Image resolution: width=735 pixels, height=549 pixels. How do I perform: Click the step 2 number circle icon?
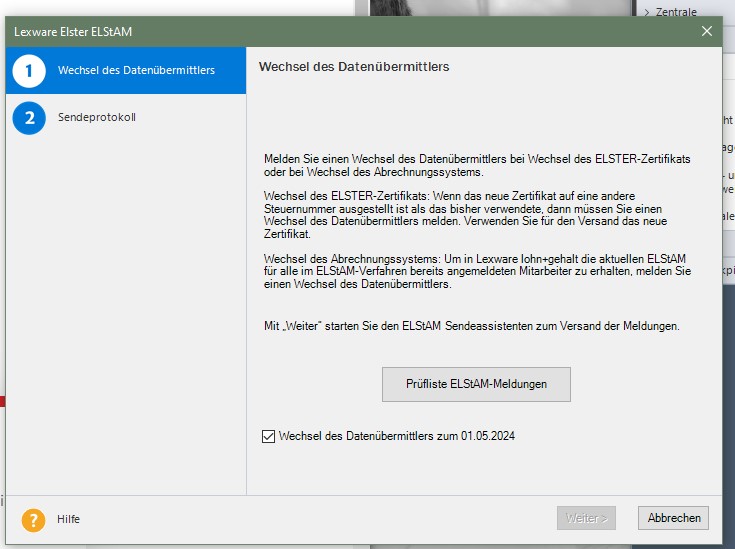[29, 118]
